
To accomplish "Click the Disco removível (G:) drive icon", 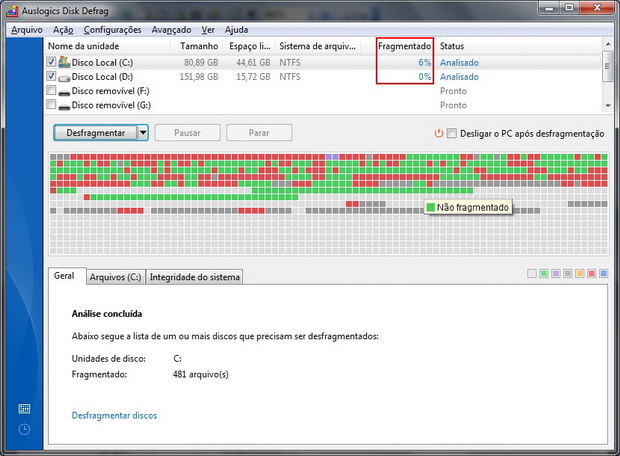I will coord(64,107).
